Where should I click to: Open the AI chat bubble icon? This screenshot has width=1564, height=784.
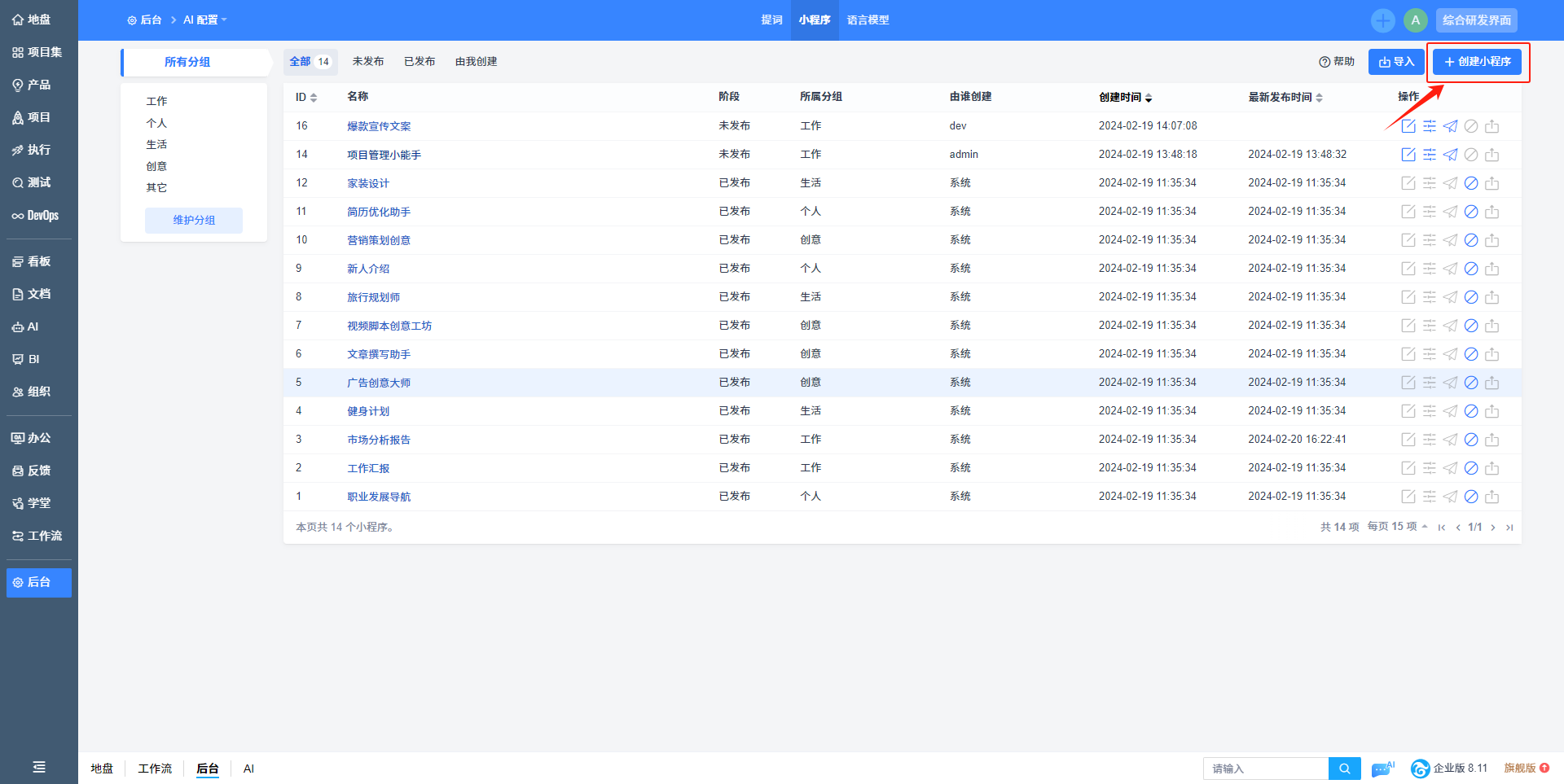(x=1382, y=769)
